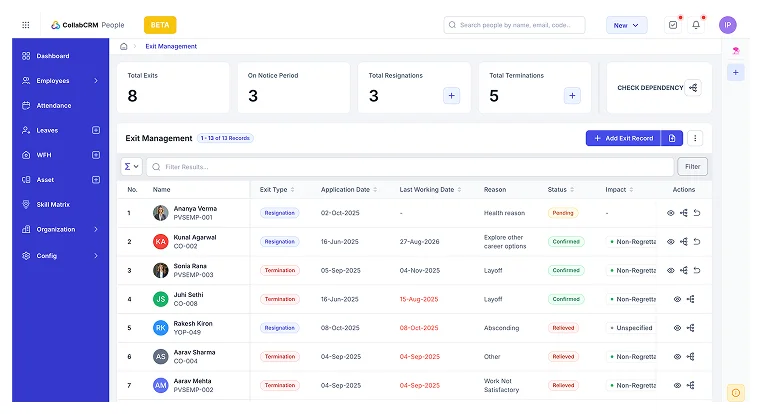Image resolution: width=762 pixels, height=414 pixels.
Task: Open dependency tree icon for Kunal Agarwal
Action: click(684, 241)
